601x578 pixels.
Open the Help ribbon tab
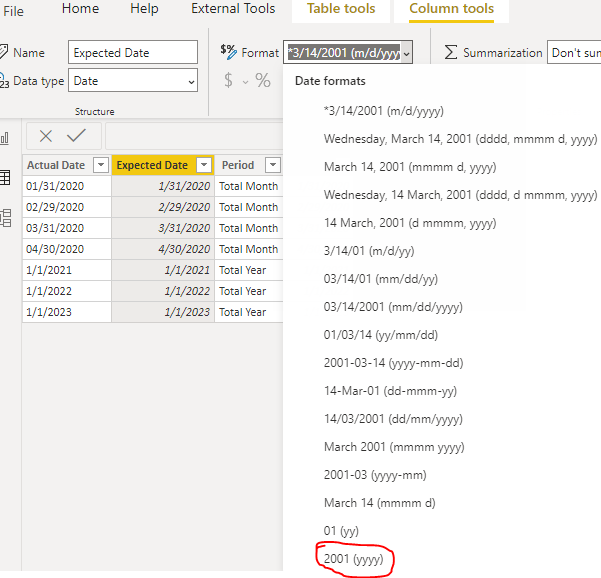point(144,8)
